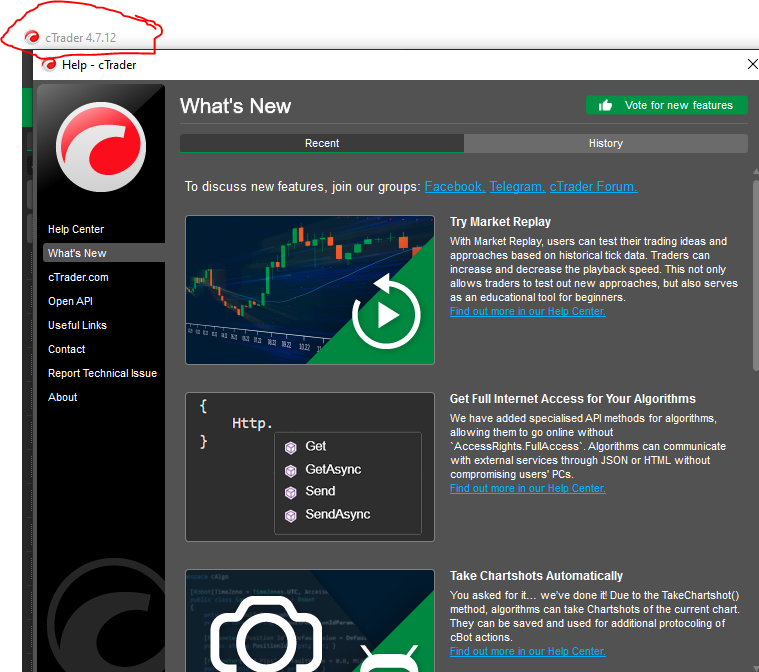The height and width of the screenshot is (672, 759).
Task: Click Take Chartshots Automatically heading
Action: click(536, 576)
